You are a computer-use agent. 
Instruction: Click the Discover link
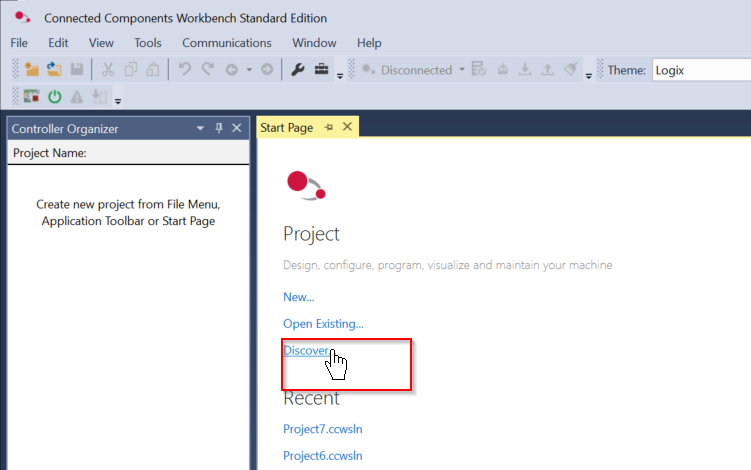coord(307,350)
